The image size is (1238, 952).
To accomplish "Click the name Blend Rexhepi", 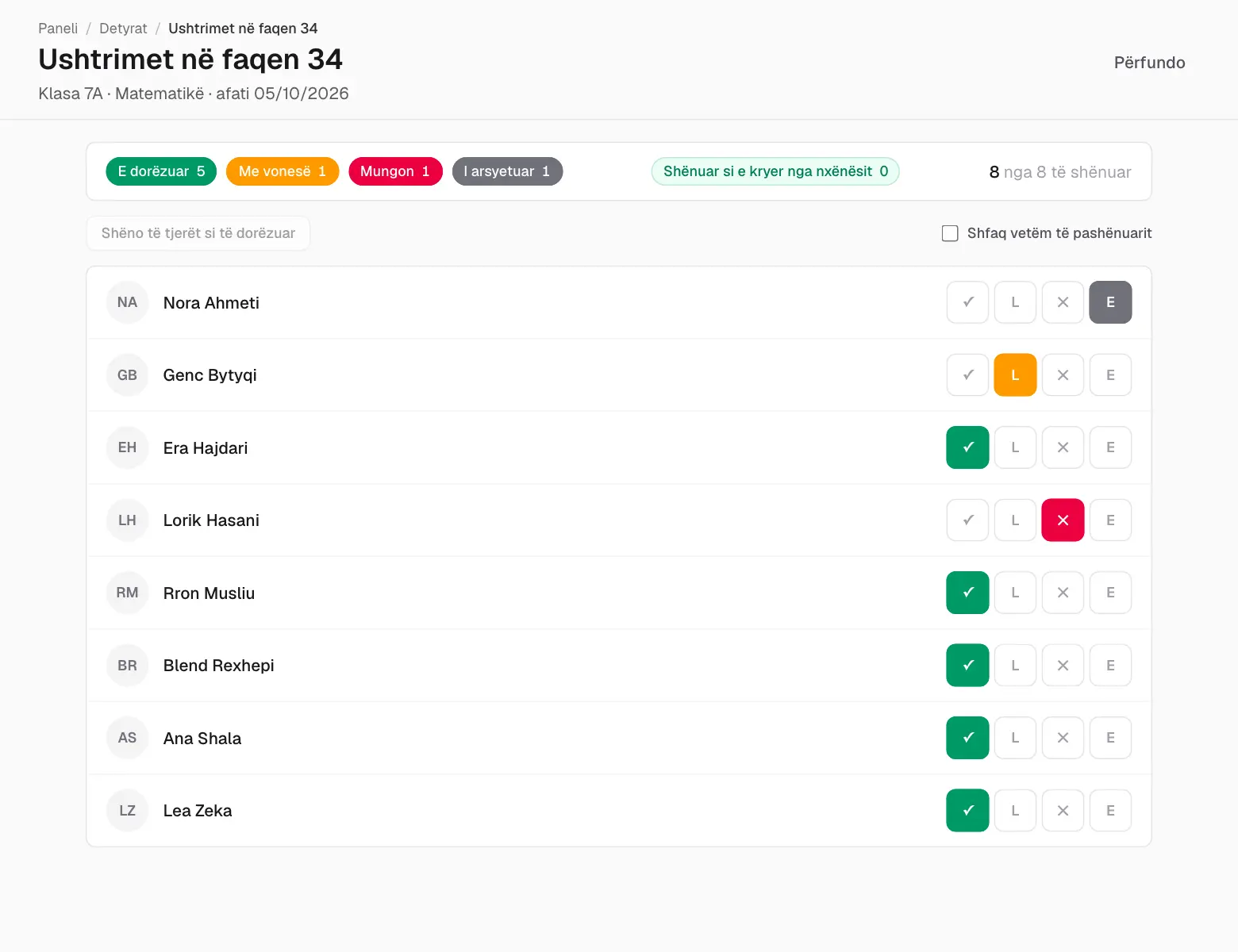I will point(219,666).
